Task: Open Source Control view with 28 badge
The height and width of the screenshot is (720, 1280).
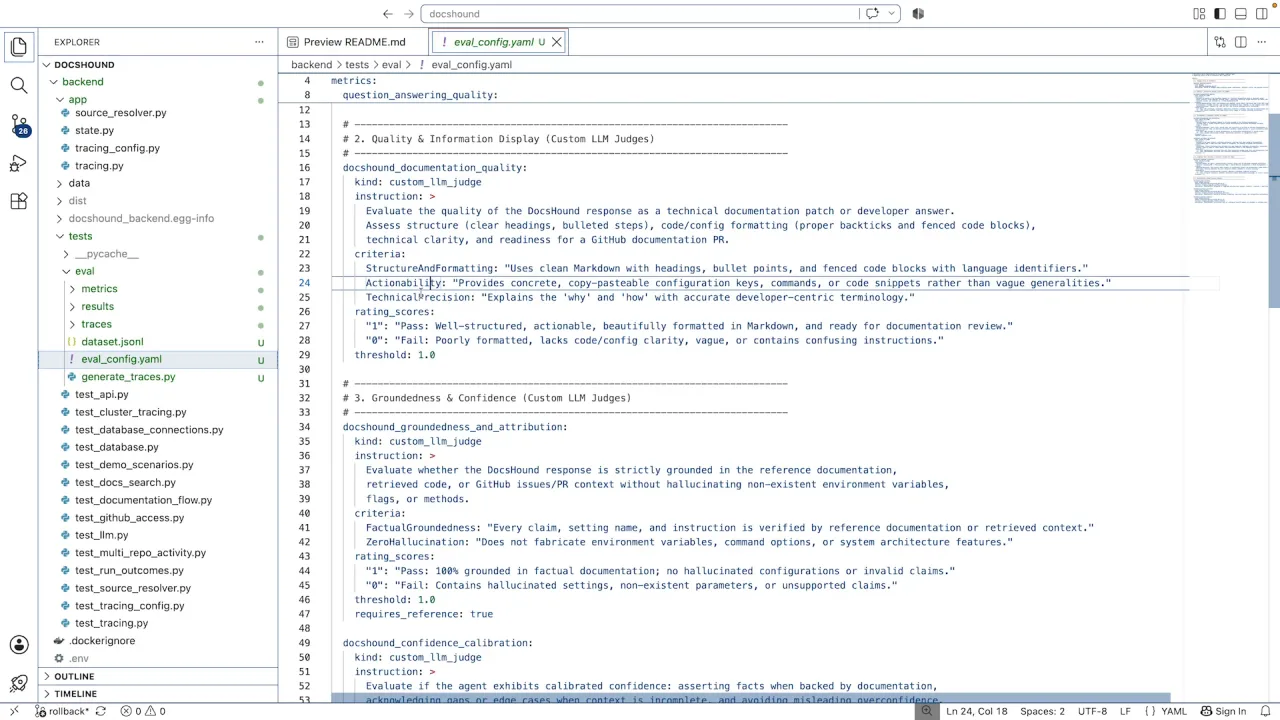Action: (x=19, y=125)
